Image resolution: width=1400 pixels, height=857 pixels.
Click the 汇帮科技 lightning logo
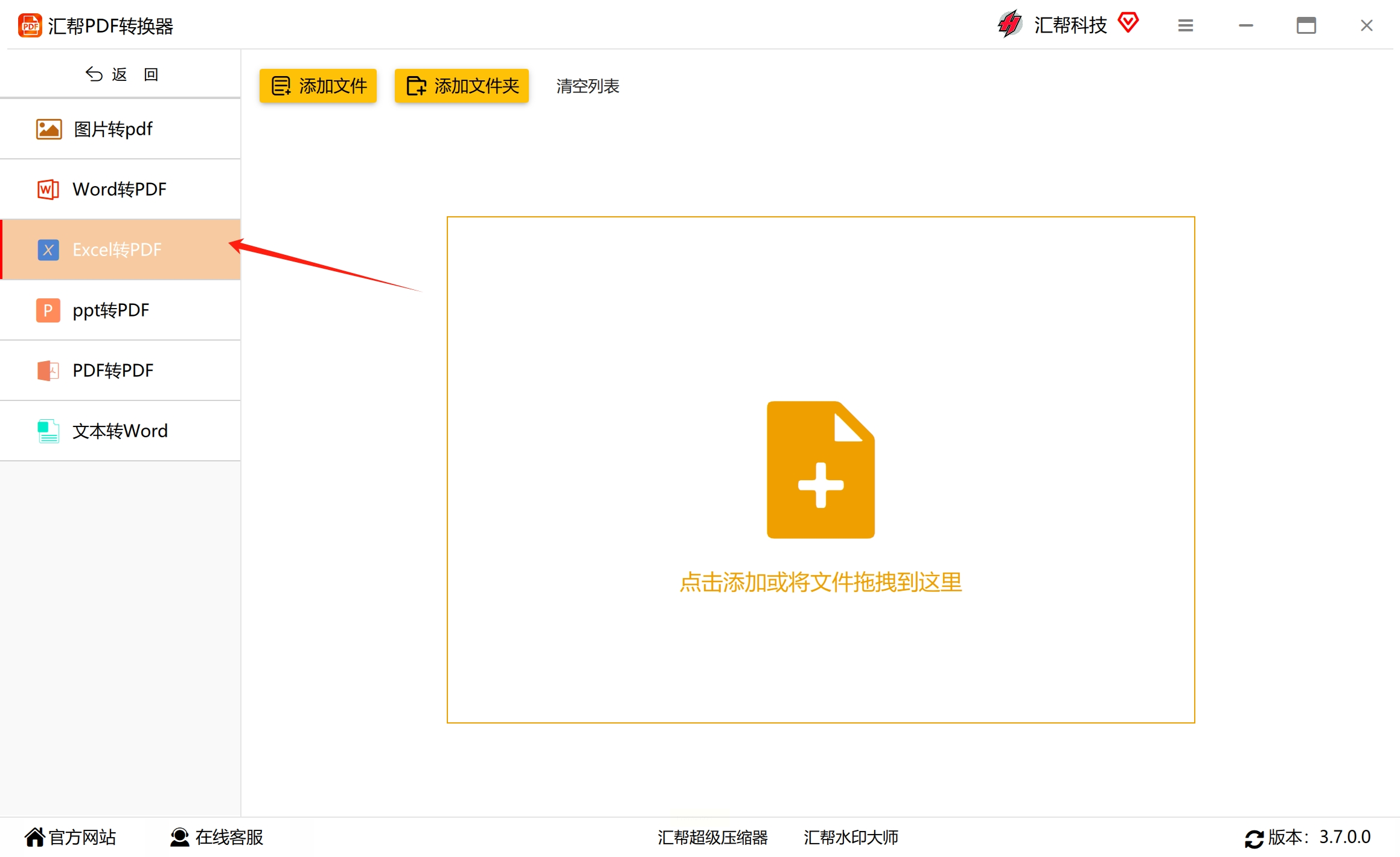click(1010, 25)
